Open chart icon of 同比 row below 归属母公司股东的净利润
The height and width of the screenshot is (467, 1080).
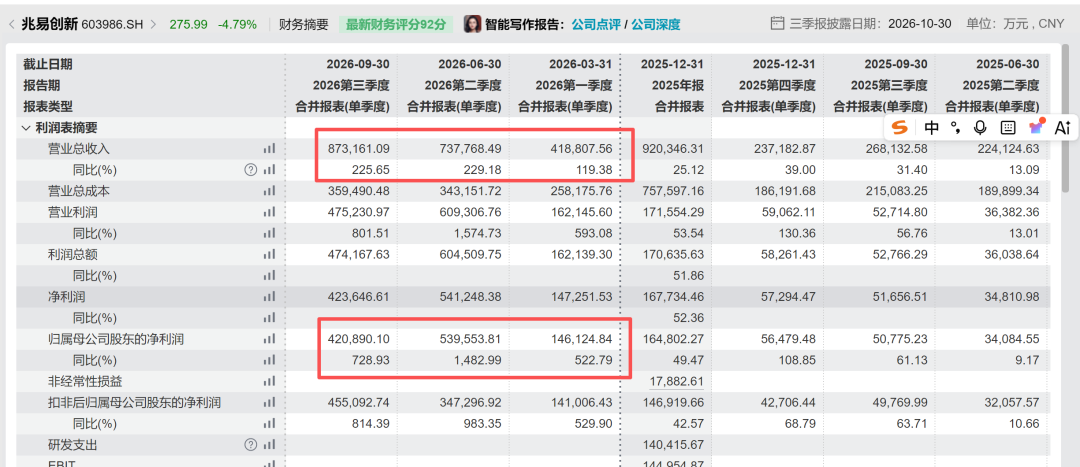[x=269, y=360]
